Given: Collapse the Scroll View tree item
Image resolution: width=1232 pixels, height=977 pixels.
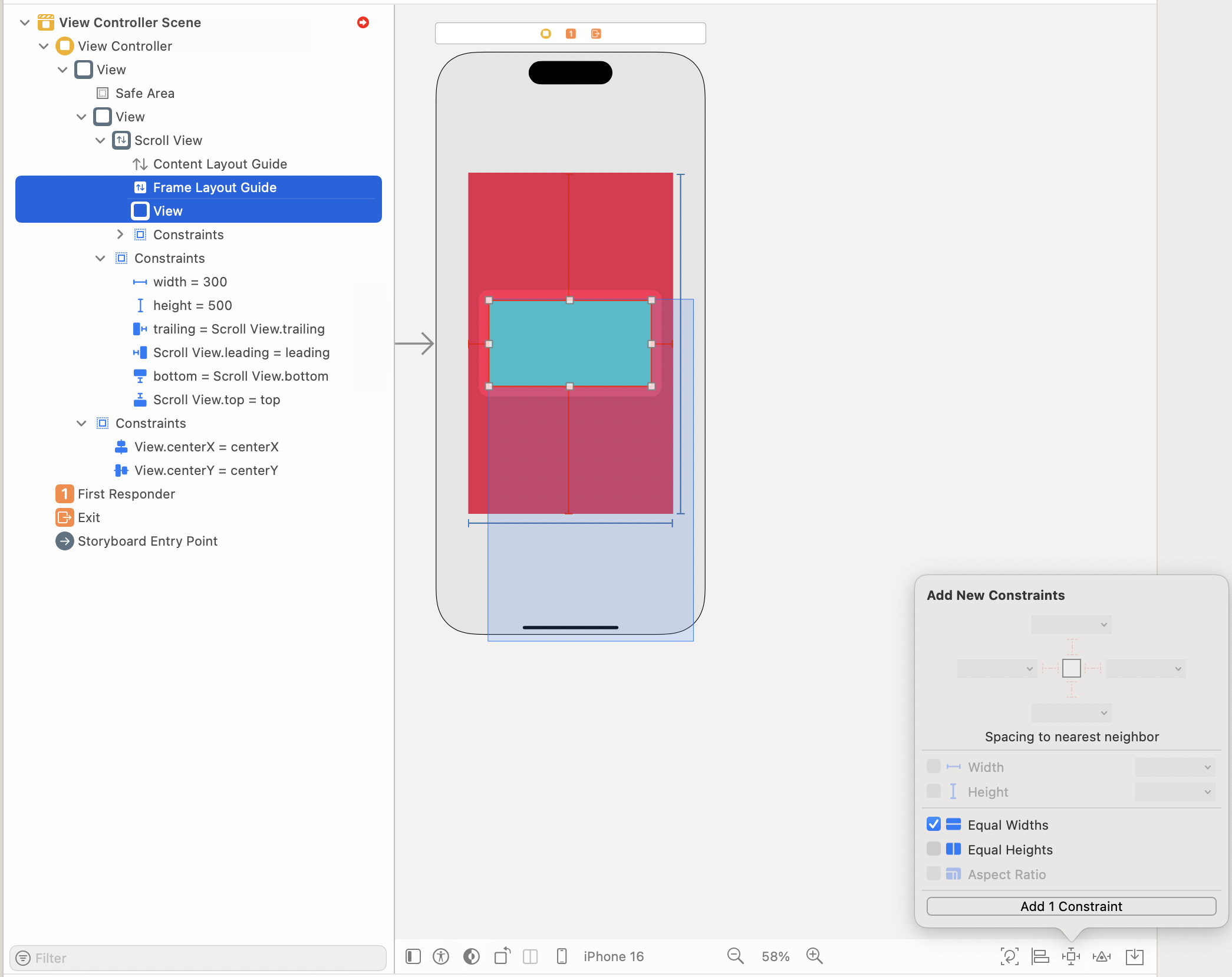Looking at the screenshot, I should coord(100,140).
